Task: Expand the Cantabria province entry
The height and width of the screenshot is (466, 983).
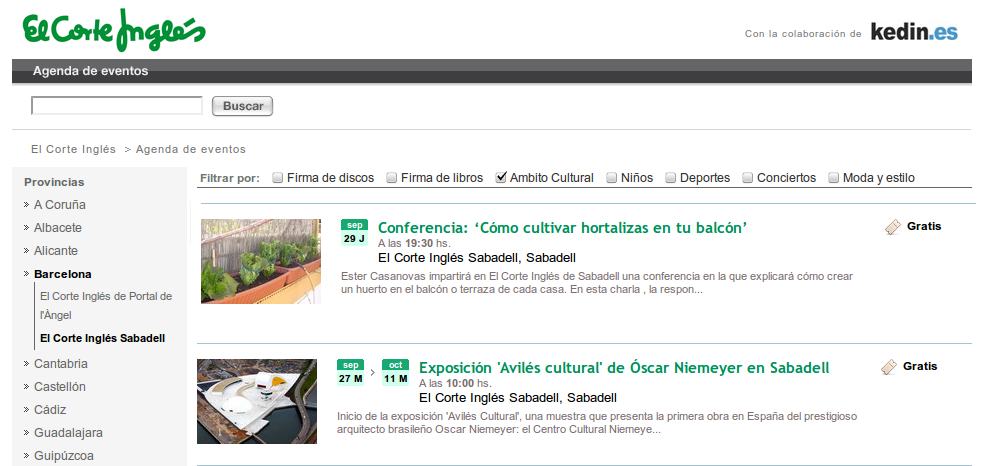Action: 60,364
